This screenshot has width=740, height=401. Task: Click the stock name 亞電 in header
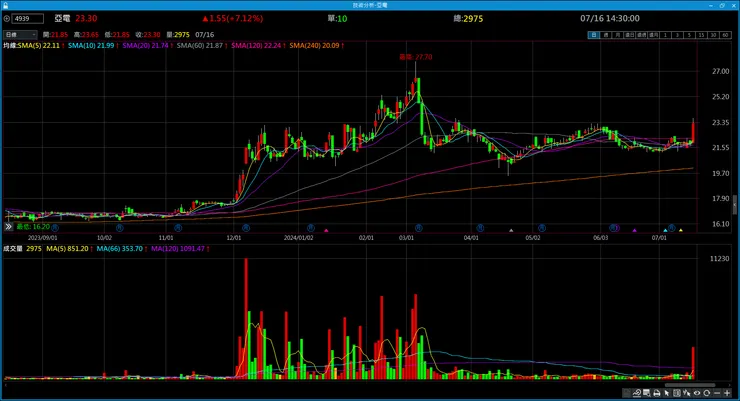point(62,19)
